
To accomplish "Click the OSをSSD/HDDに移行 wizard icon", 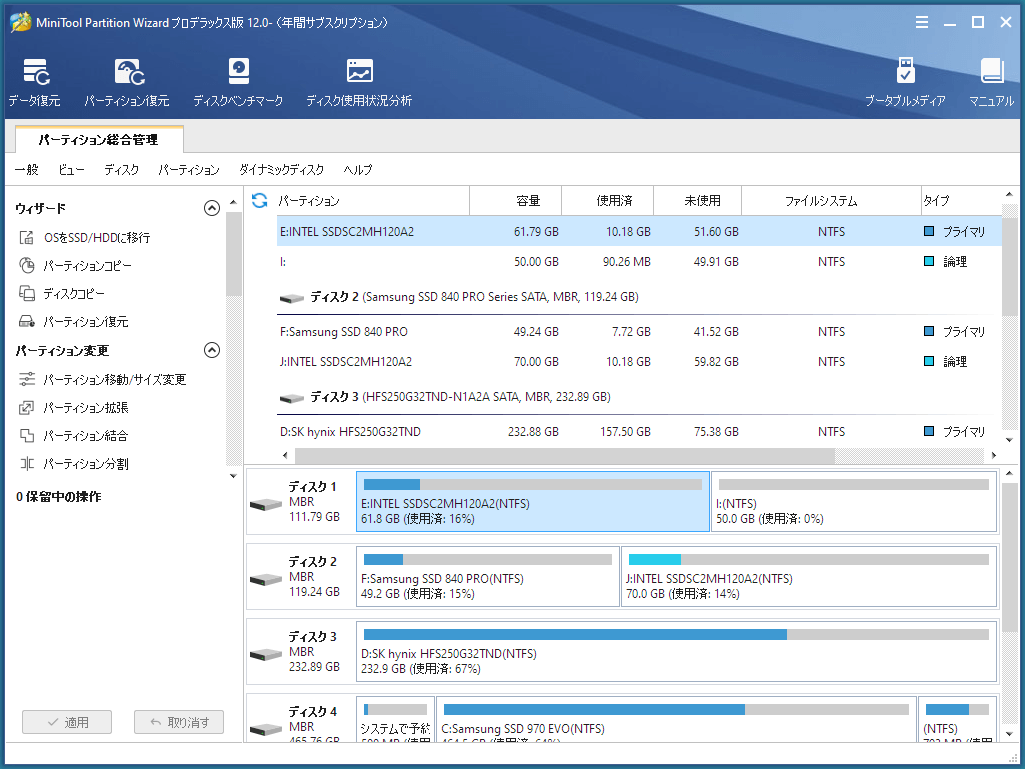I will point(27,237).
